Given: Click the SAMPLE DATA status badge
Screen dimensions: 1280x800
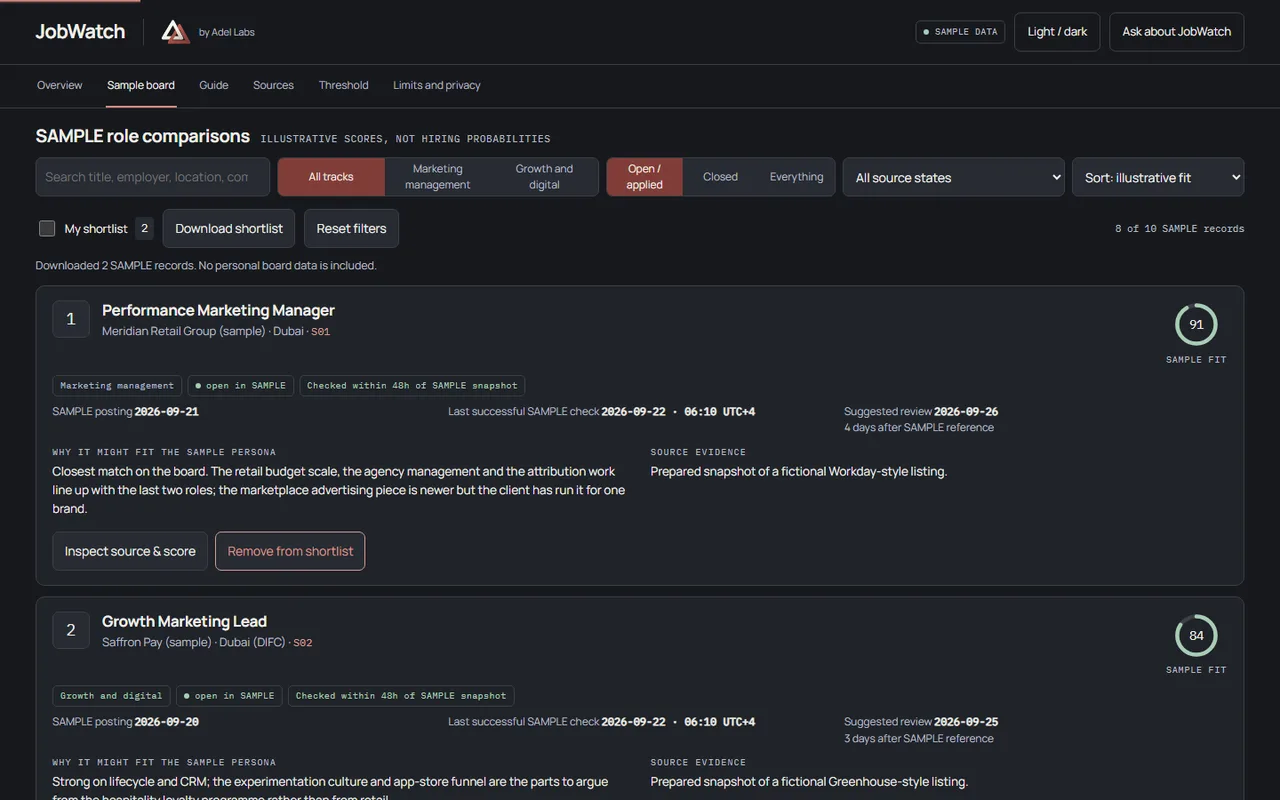Looking at the screenshot, I should pyautogui.click(x=960, y=32).
